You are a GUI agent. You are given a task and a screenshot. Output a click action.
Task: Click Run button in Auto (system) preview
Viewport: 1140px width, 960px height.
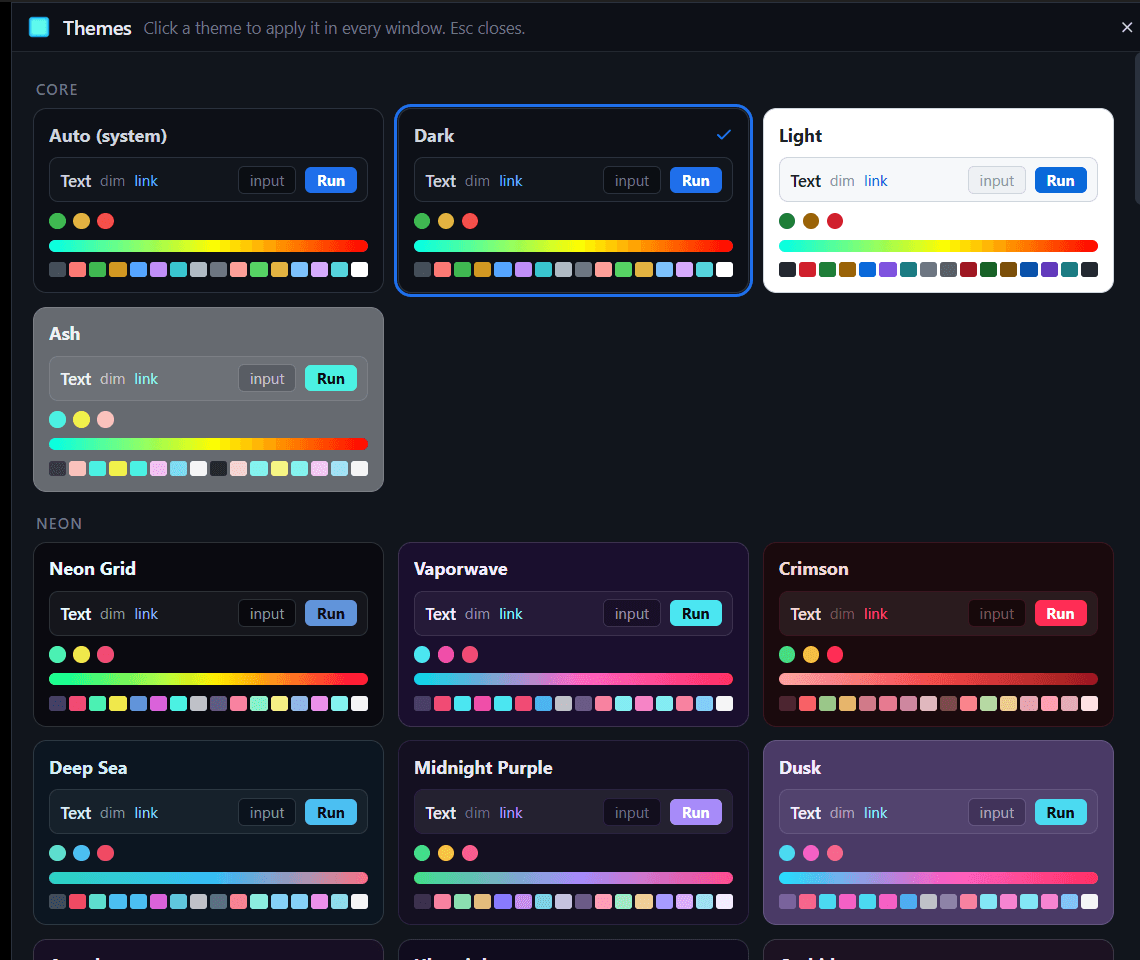(331, 180)
